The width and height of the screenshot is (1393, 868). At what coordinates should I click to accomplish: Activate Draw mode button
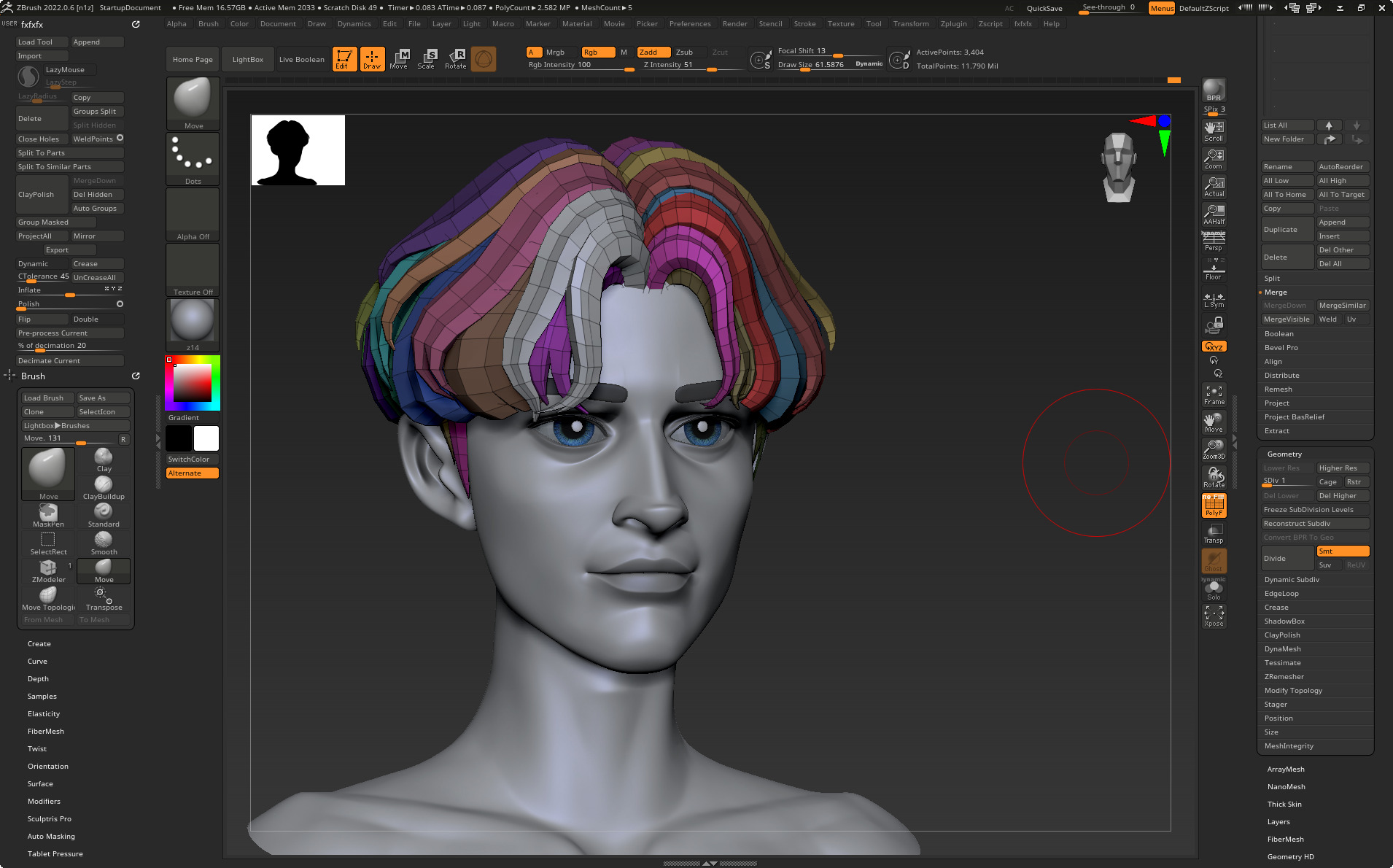[372, 59]
